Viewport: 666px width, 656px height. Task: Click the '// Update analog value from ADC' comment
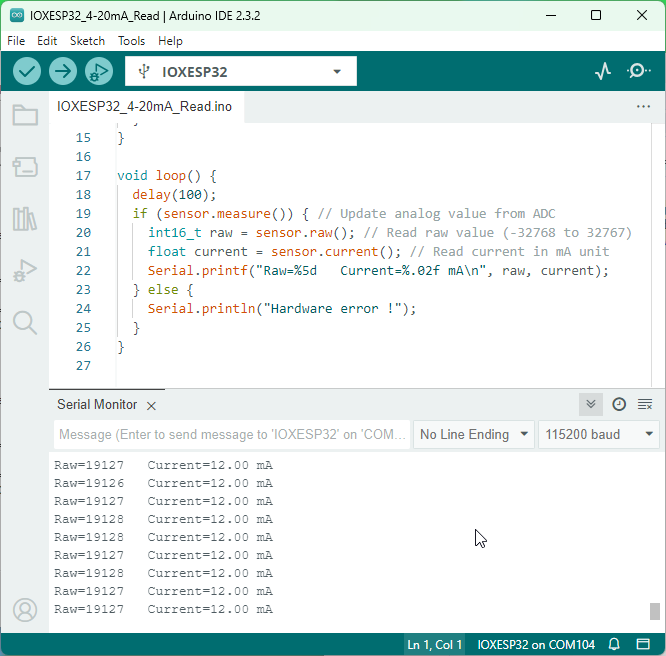437,213
